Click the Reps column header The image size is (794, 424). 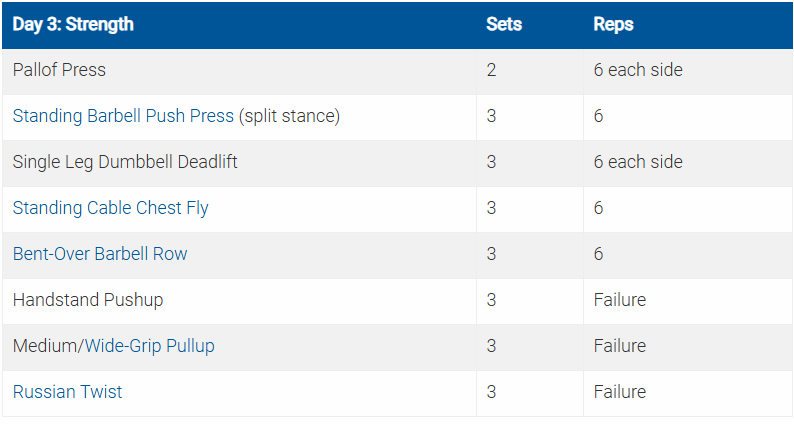click(613, 24)
